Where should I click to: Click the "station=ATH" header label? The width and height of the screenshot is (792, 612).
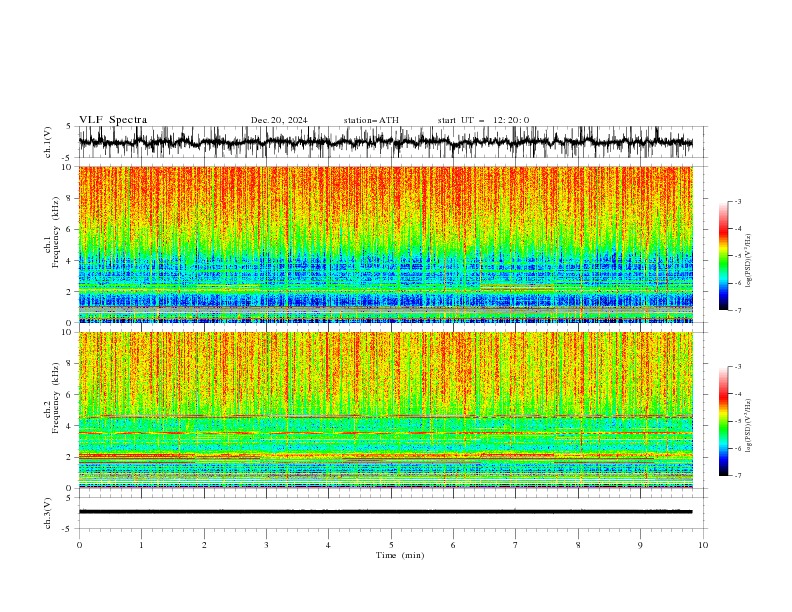tap(371, 120)
